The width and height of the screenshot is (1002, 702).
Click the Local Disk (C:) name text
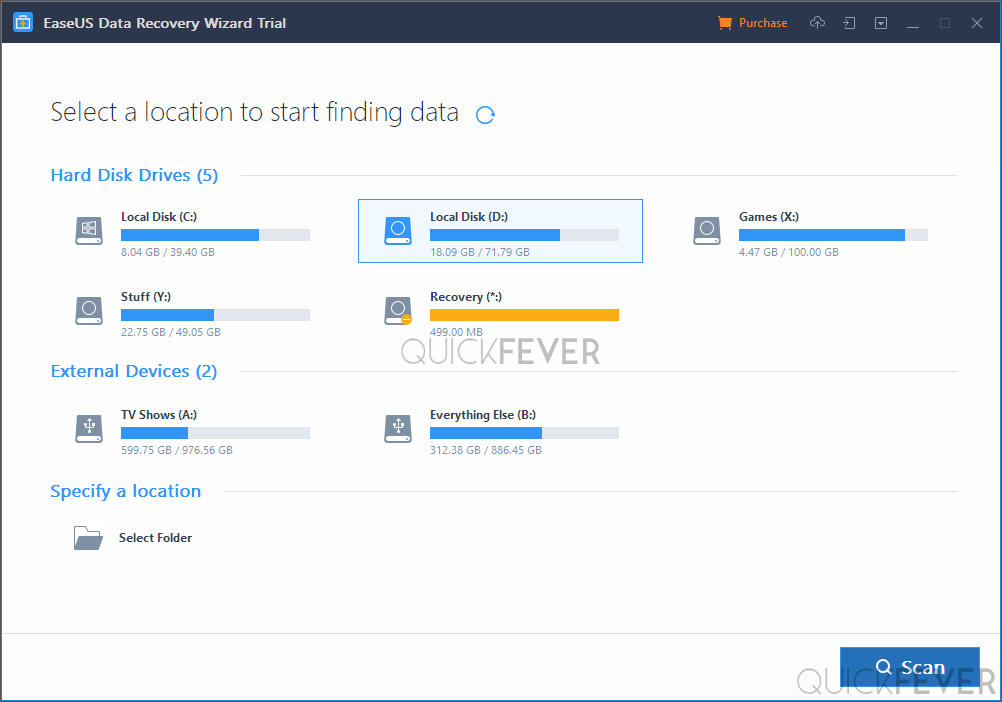coord(159,217)
